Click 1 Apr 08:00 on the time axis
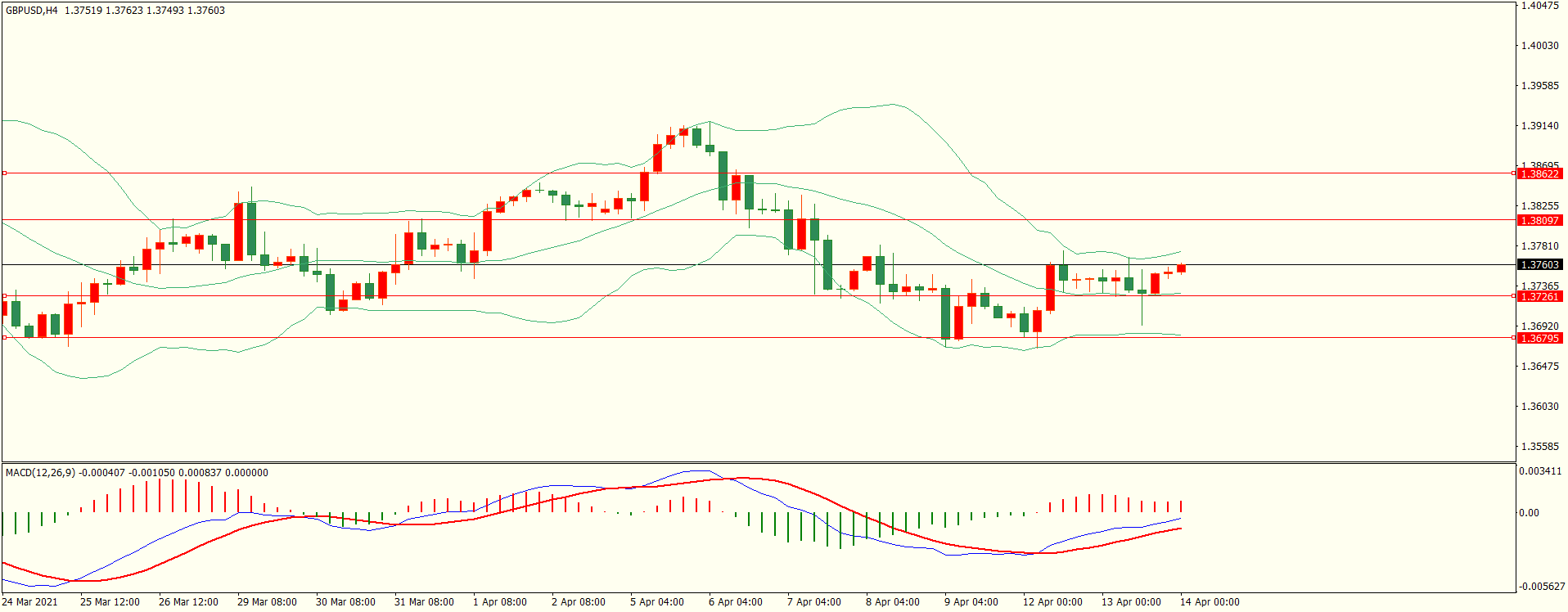The height and width of the screenshot is (612, 1568). click(499, 602)
